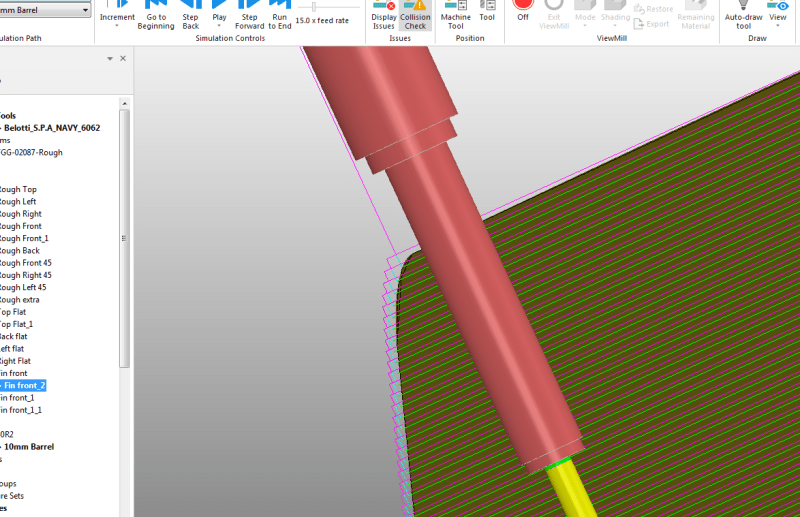Select the Fin front_1_1 toolpath
This screenshot has height=517, width=800.
pos(21,410)
